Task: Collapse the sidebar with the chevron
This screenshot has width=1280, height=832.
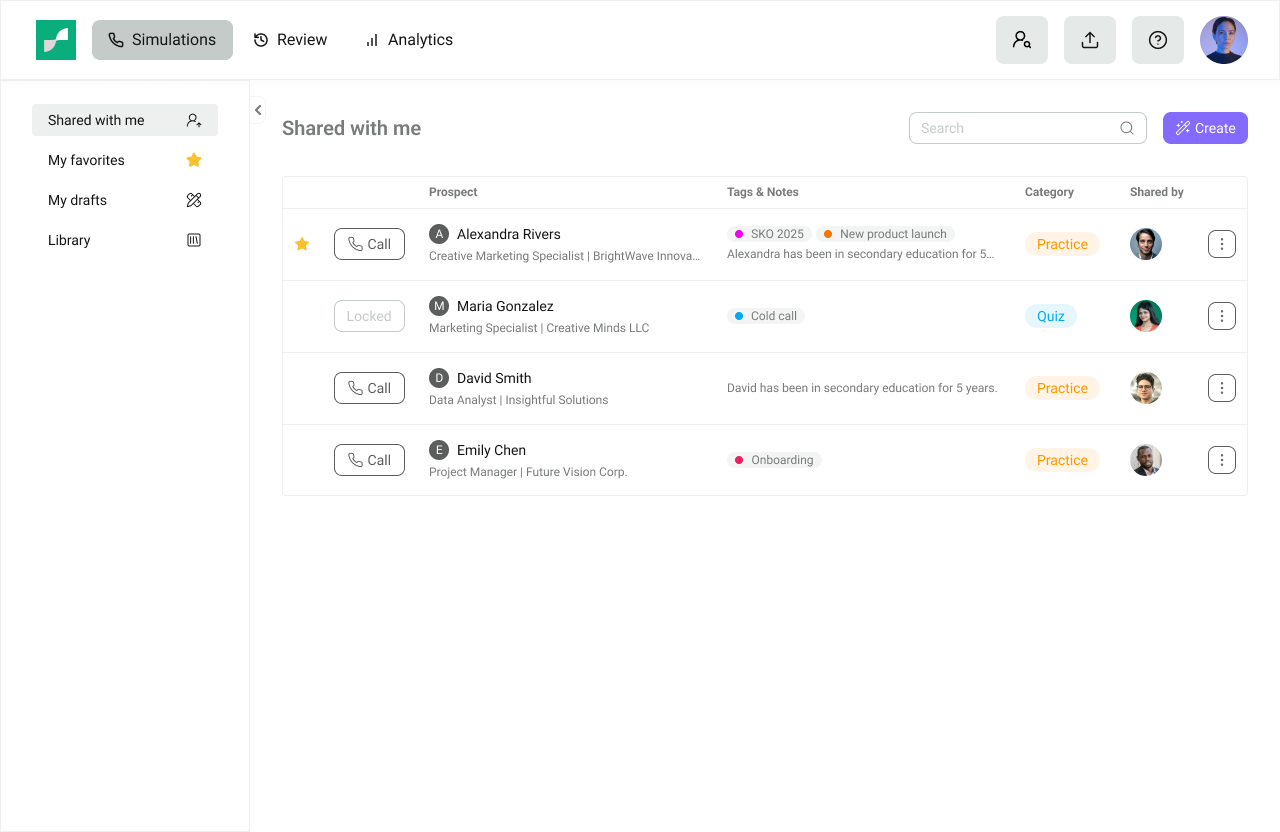Action: tap(258, 110)
